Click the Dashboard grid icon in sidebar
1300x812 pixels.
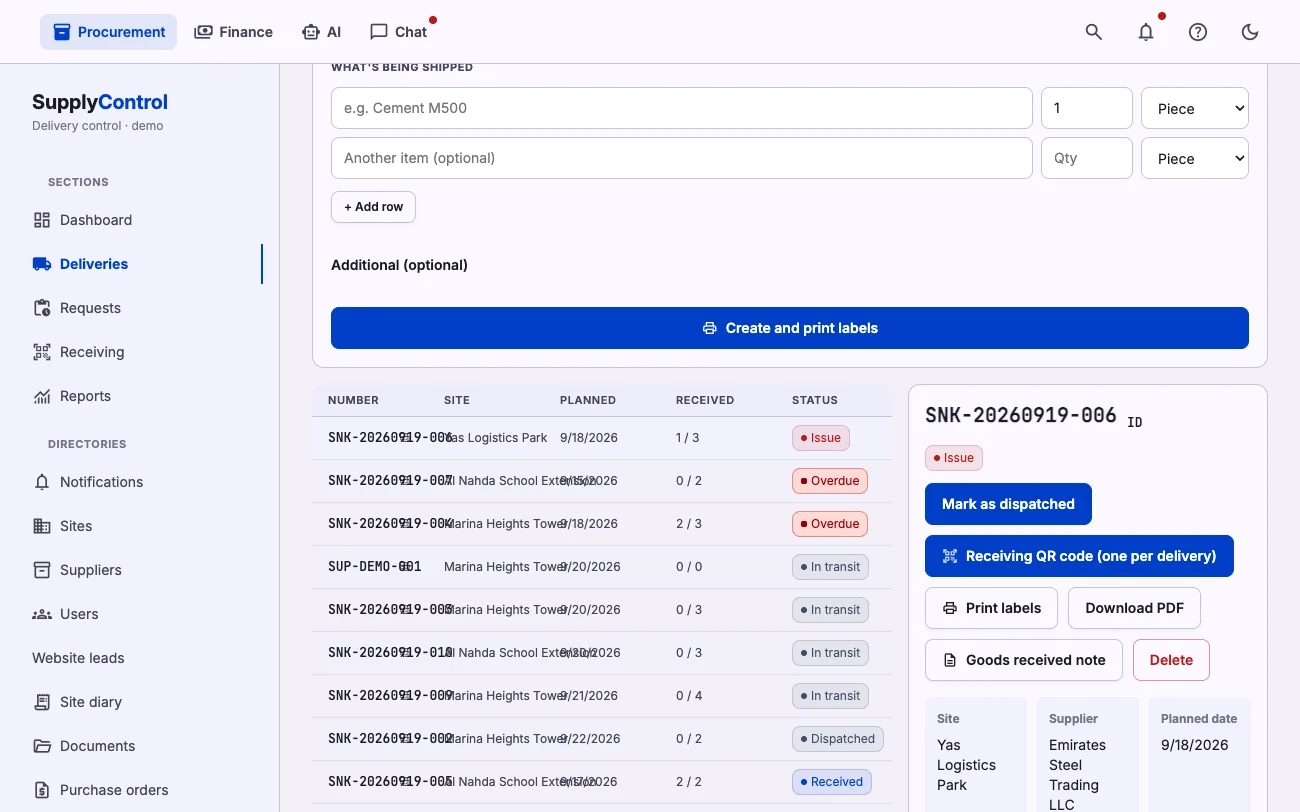click(x=42, y=220)
